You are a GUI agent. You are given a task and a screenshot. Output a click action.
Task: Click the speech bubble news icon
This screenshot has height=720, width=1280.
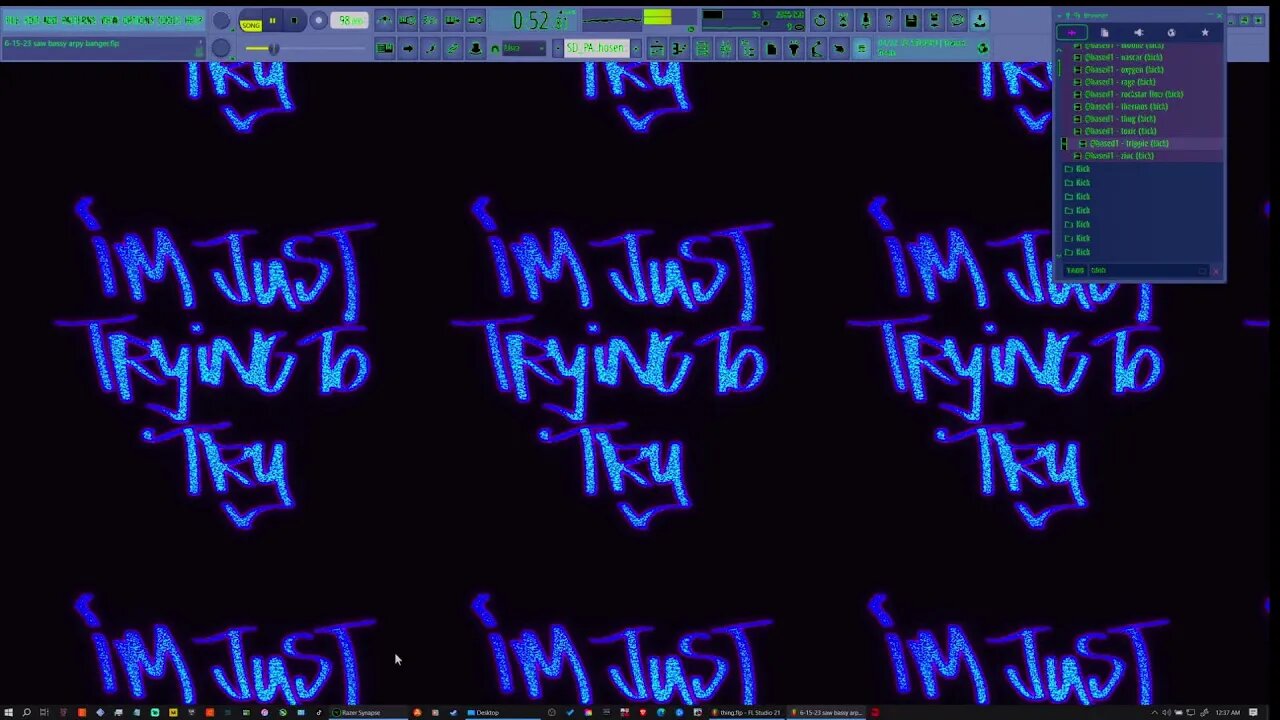point(957,20)
